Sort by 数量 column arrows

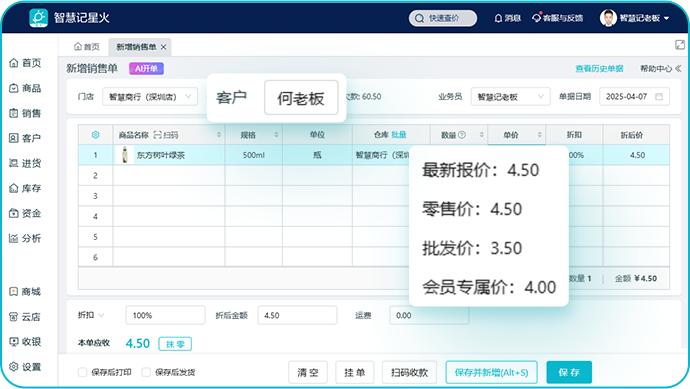click(x=481, y=135)
